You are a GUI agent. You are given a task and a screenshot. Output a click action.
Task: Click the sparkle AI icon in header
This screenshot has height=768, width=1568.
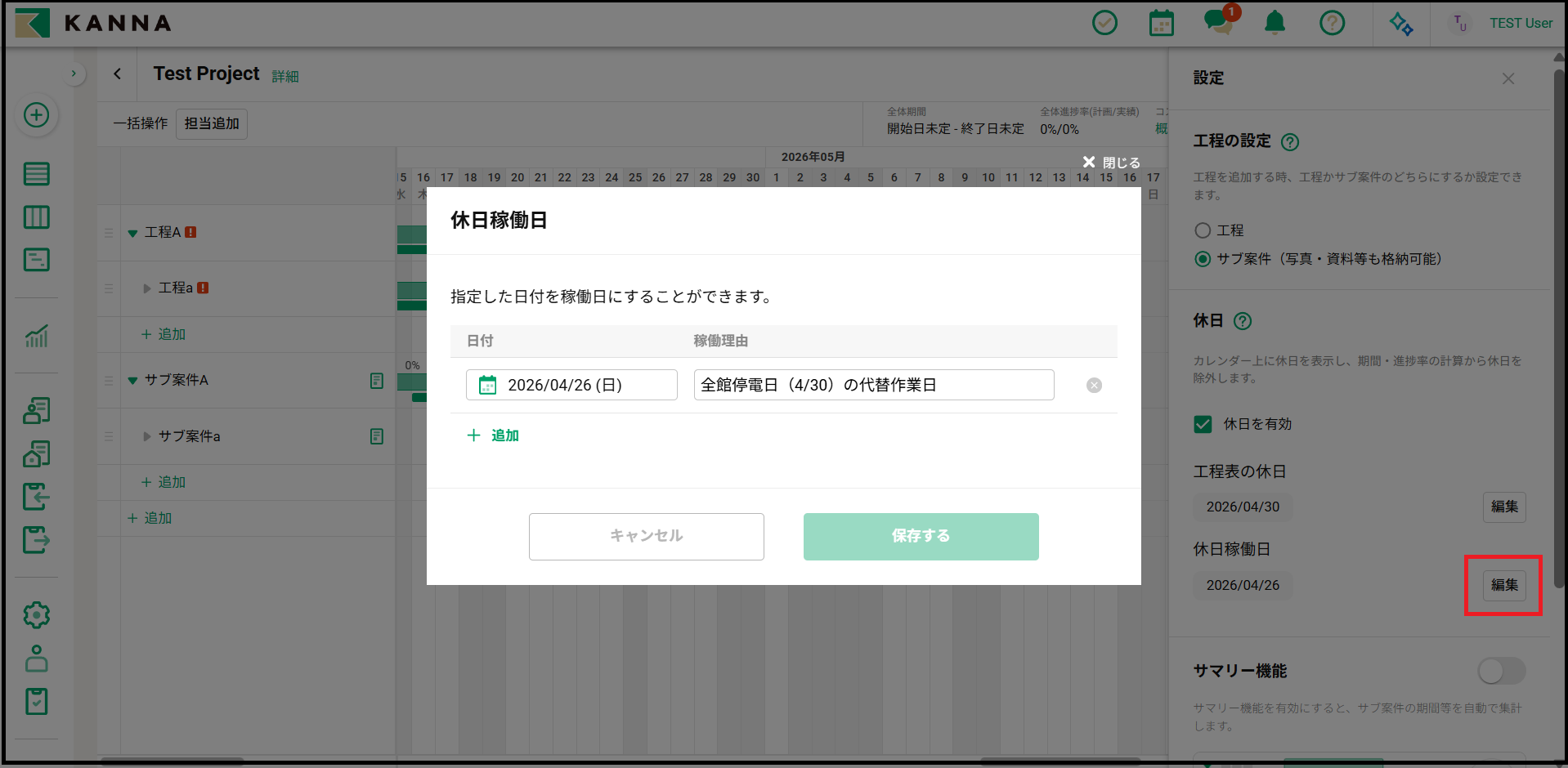[1401, 24]
